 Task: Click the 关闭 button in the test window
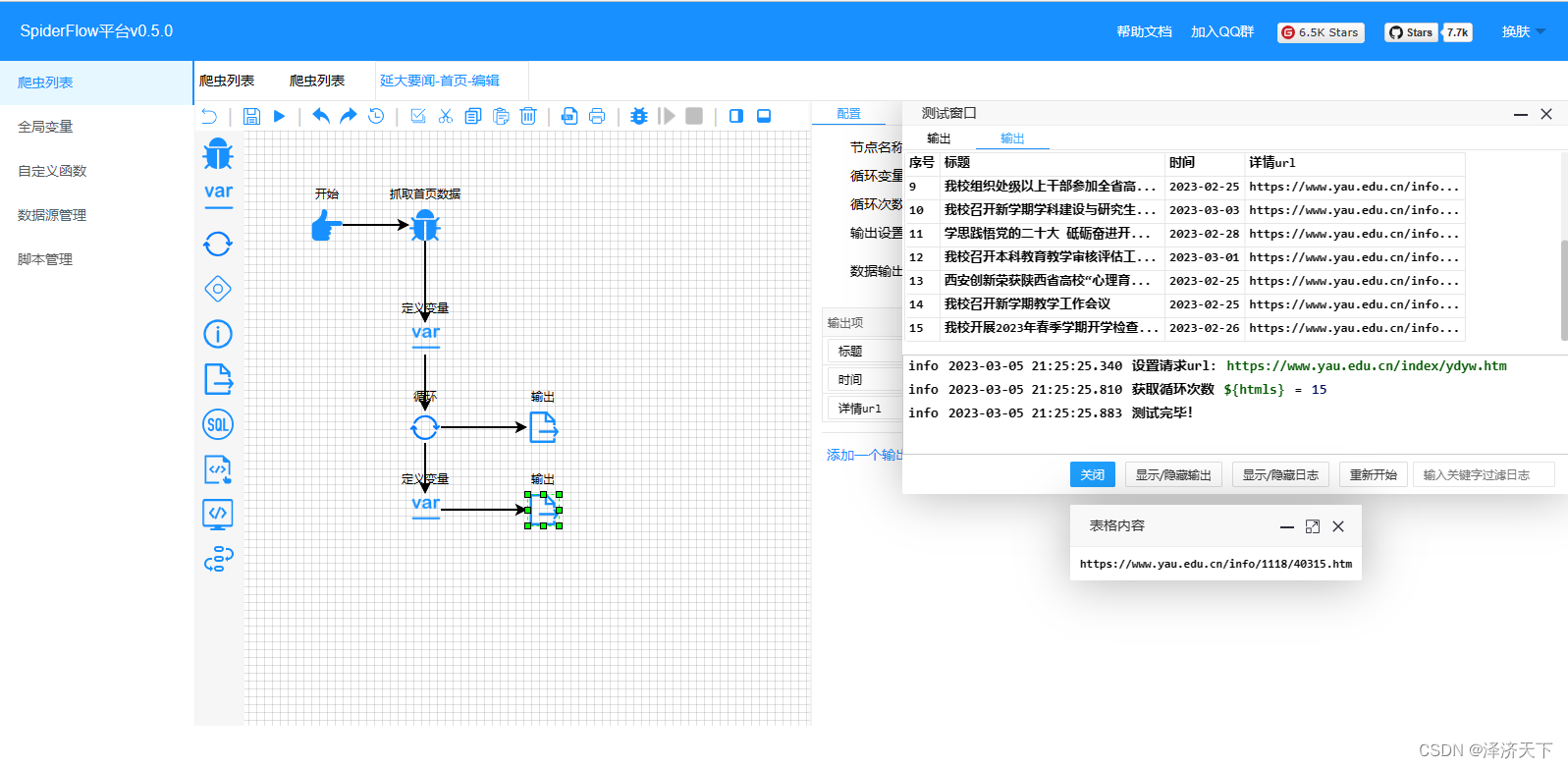tap(1093, 474)
